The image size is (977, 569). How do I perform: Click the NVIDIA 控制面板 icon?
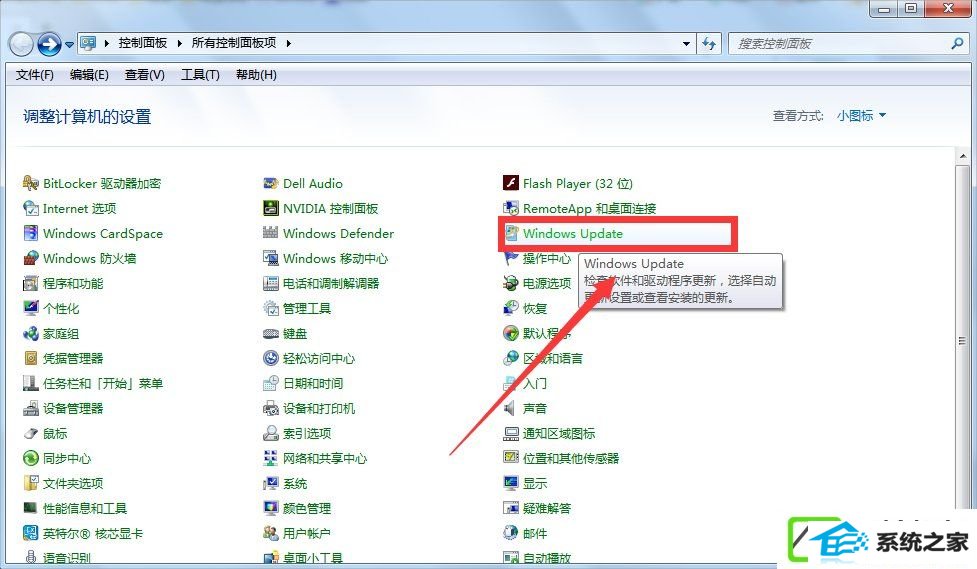[x=270, y=208]
